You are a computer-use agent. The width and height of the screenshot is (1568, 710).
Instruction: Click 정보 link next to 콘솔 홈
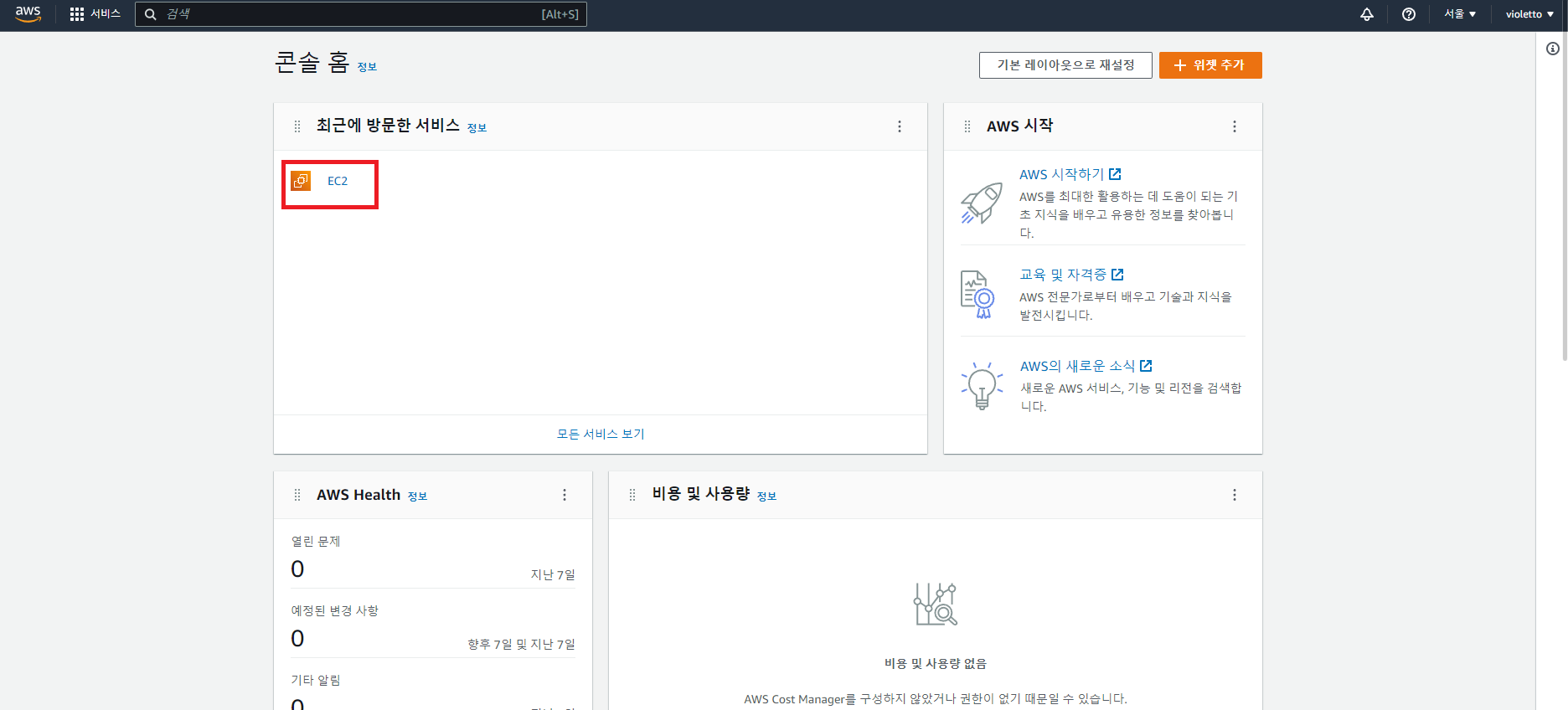(367, 67)
